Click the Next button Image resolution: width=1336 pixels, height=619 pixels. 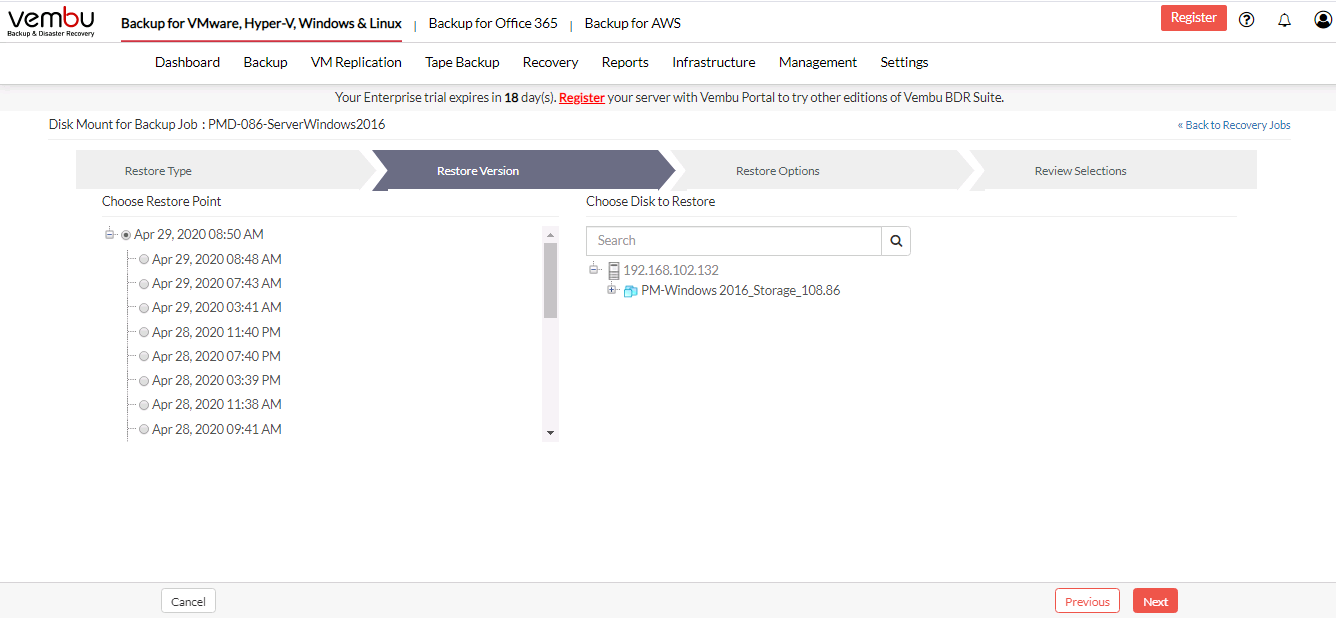[x=1155, y=601]
